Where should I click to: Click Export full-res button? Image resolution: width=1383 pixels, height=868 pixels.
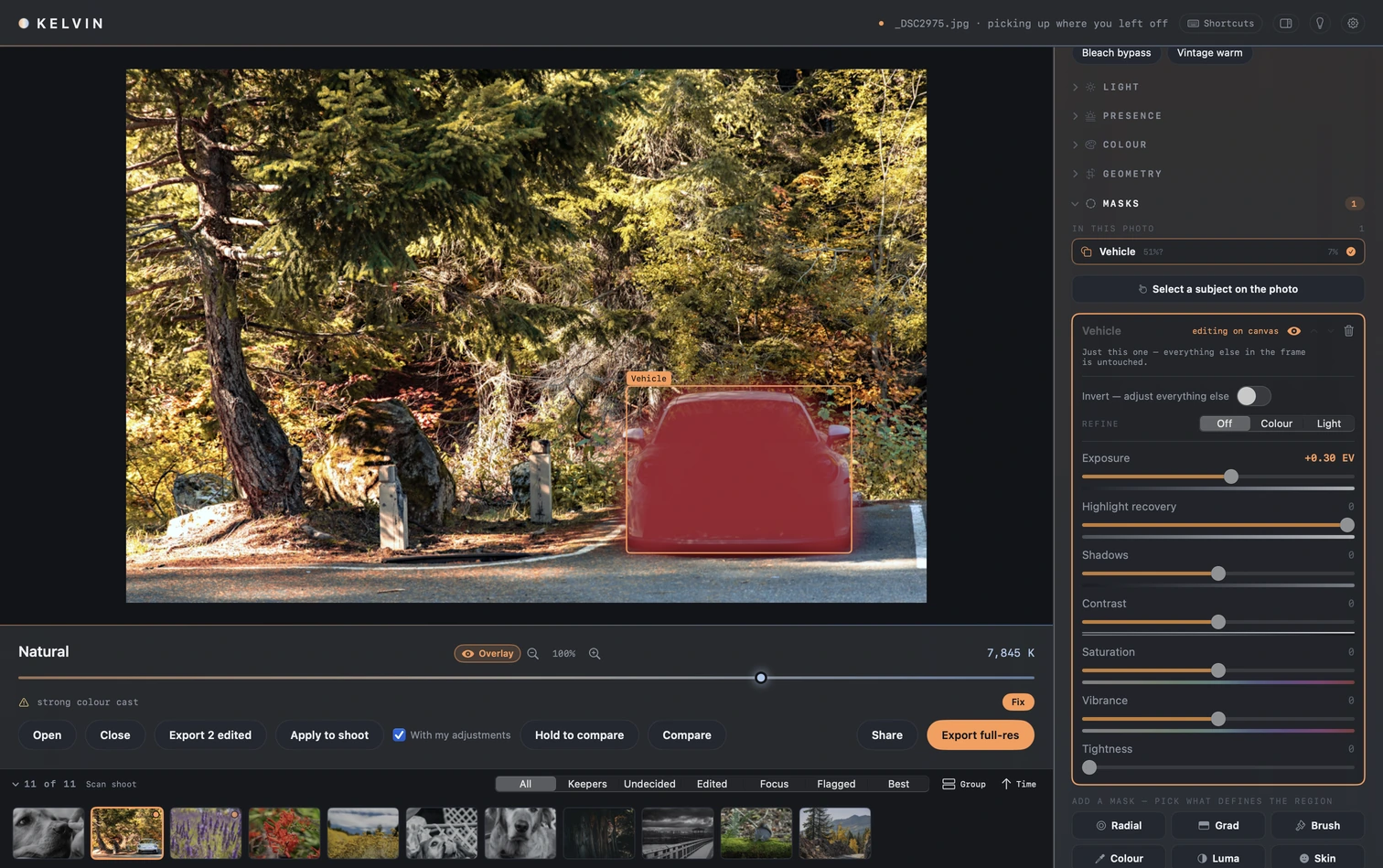pos(980,735)
